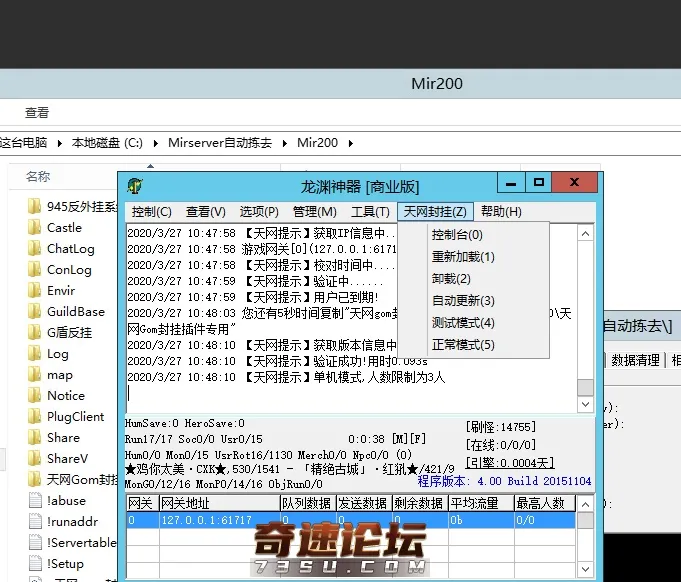The height and width of the screenshot is (582, 681).
Task: Select the !Setup file icon
Action: point(35,563)
